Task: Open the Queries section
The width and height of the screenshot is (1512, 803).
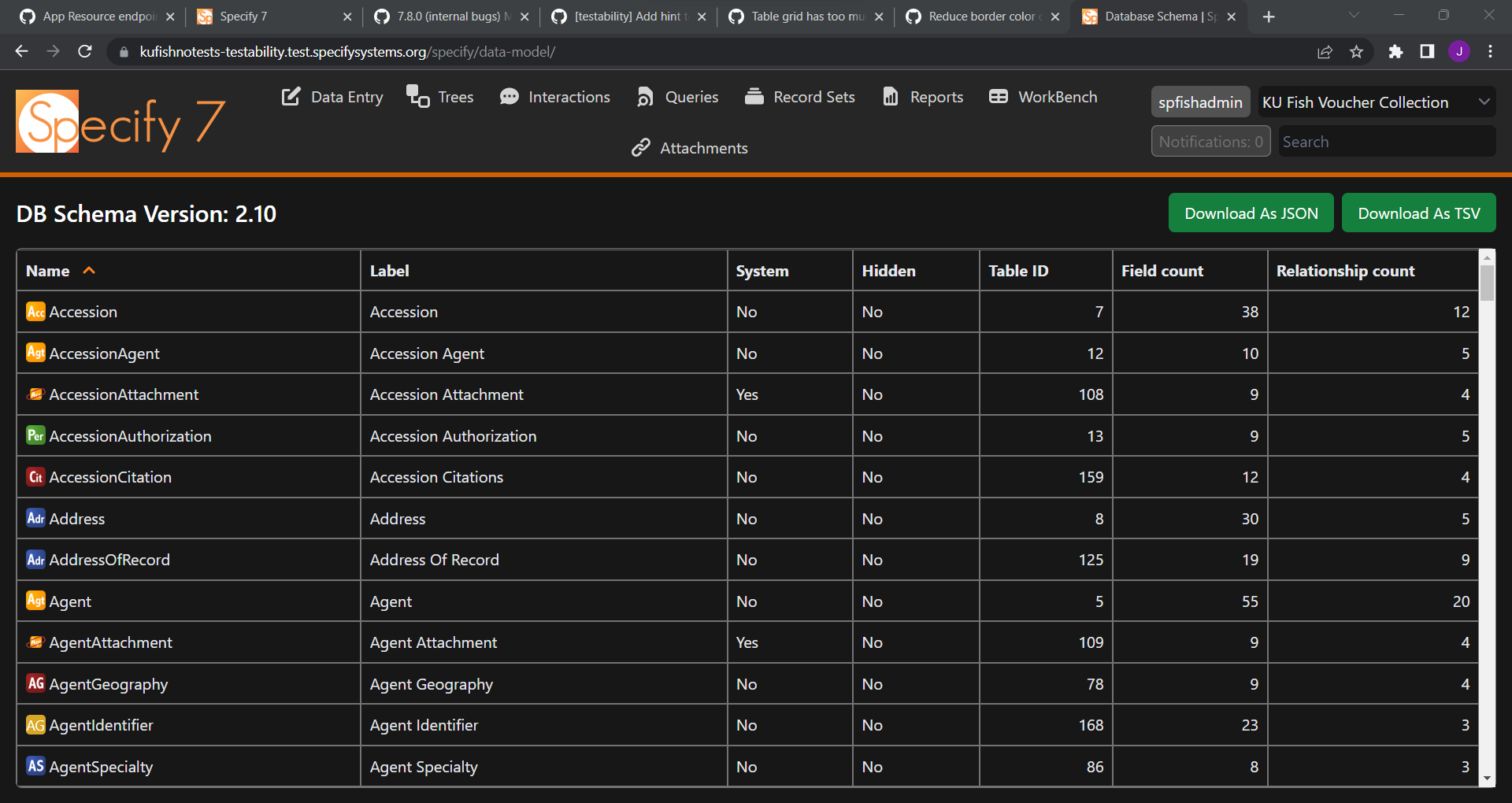Action: [x=676, y=97]
